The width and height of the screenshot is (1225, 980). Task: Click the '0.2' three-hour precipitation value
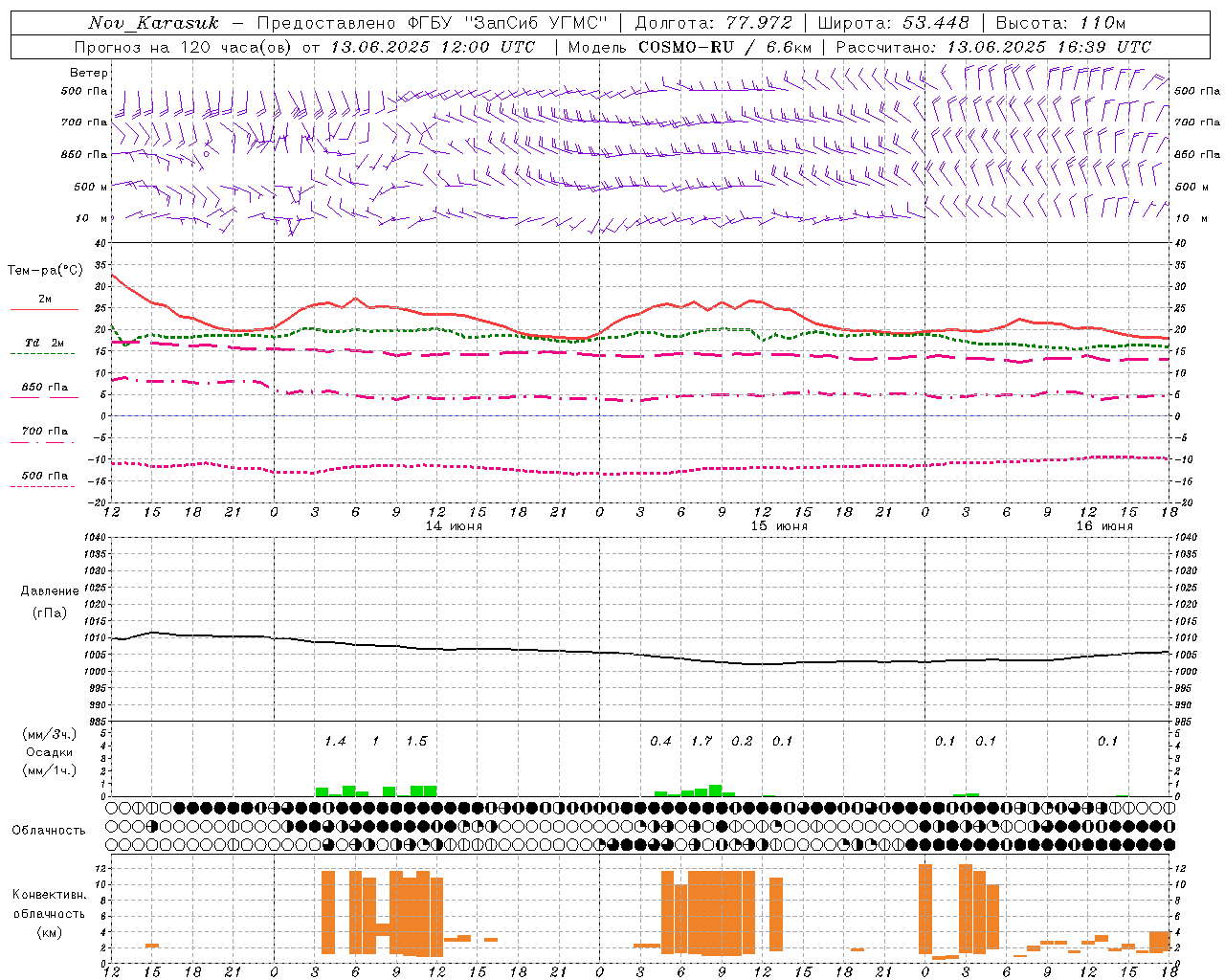click(x=742, y=742)
